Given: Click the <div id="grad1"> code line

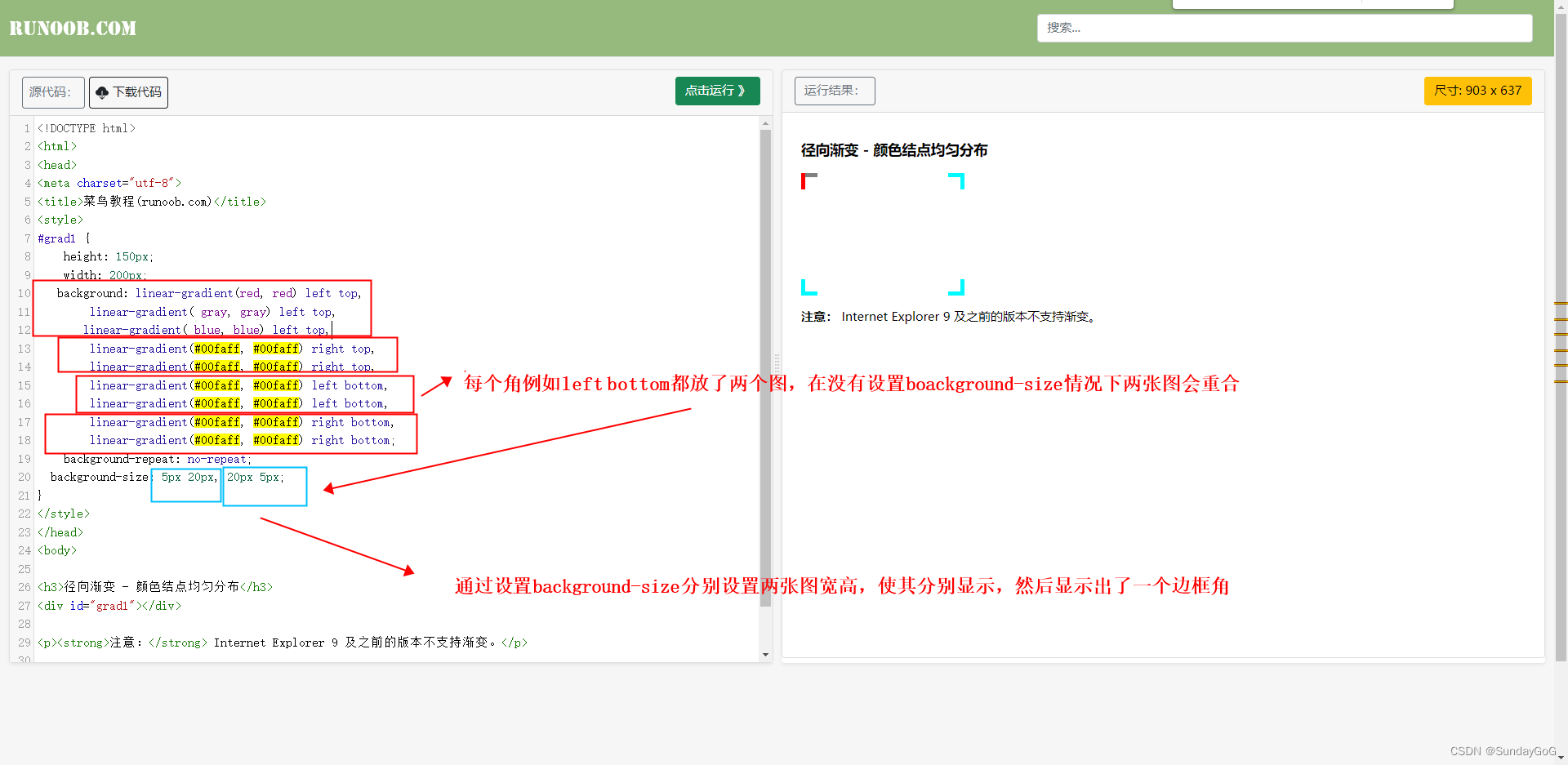Looking at the screenshot, I should click(109, 606).
